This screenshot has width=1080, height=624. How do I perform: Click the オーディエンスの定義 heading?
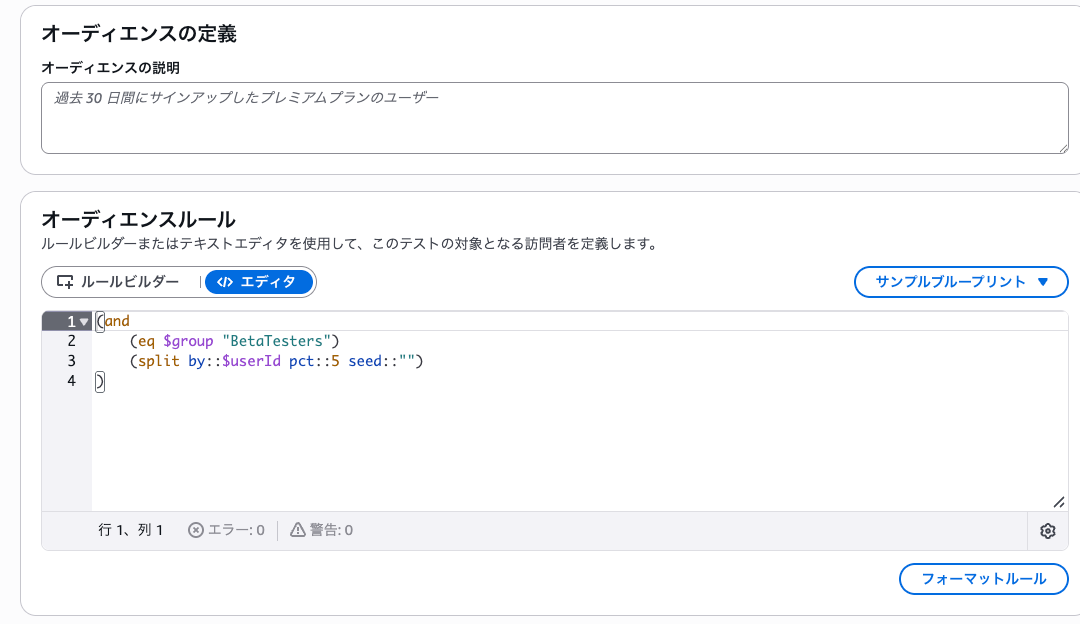139,33
